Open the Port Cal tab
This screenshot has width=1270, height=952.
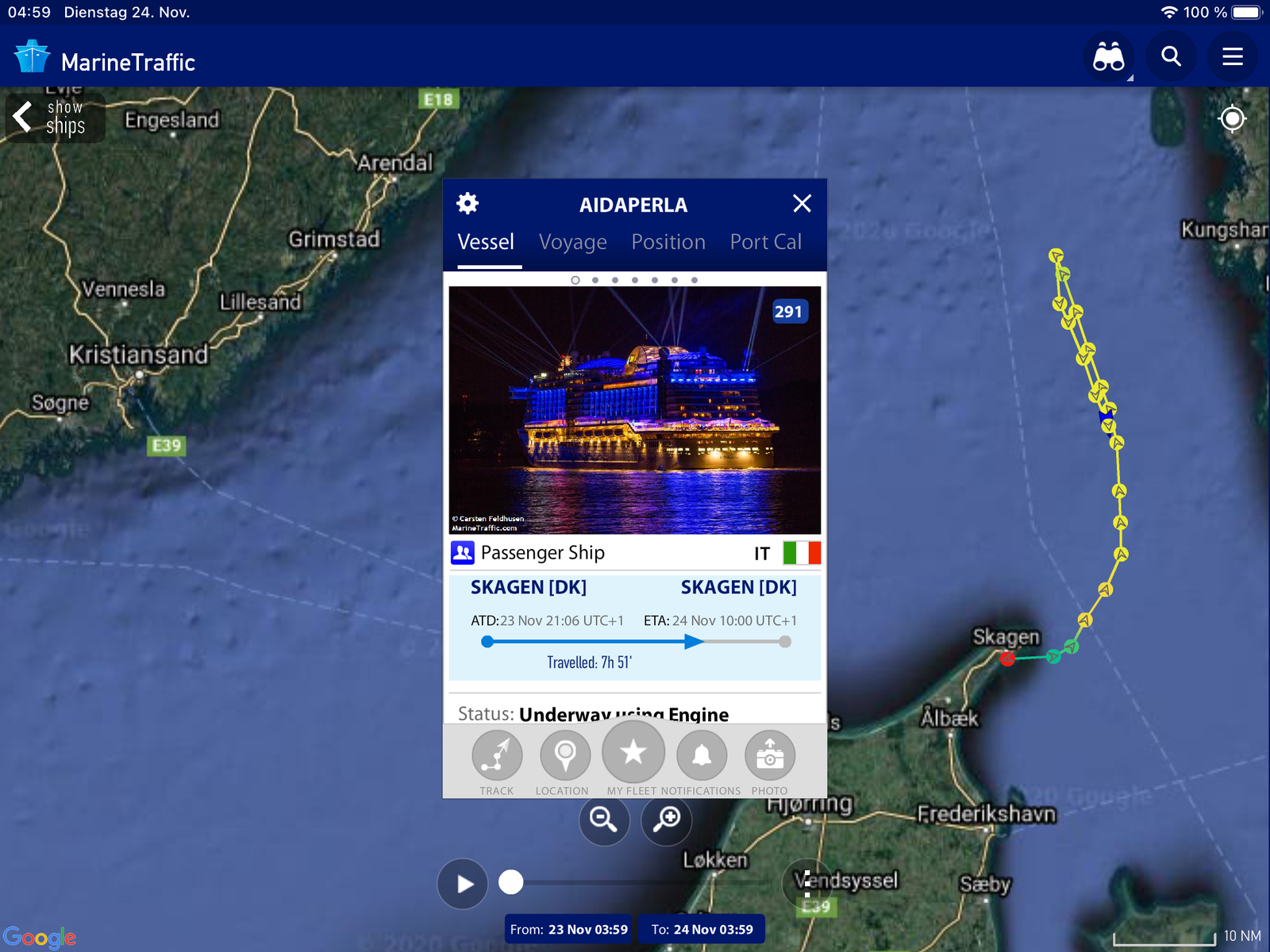(765, 242)
